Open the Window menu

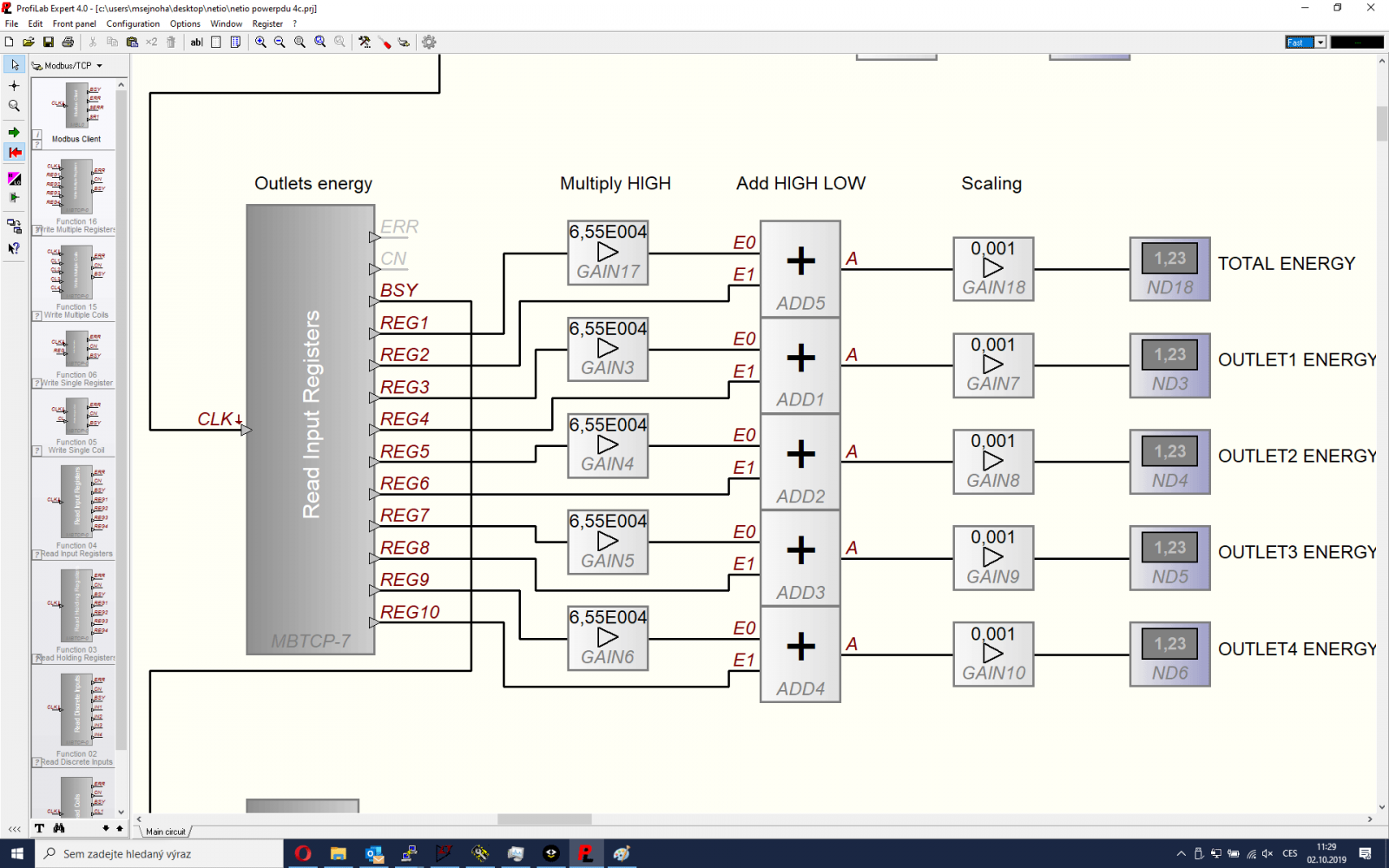pos(226,24)
